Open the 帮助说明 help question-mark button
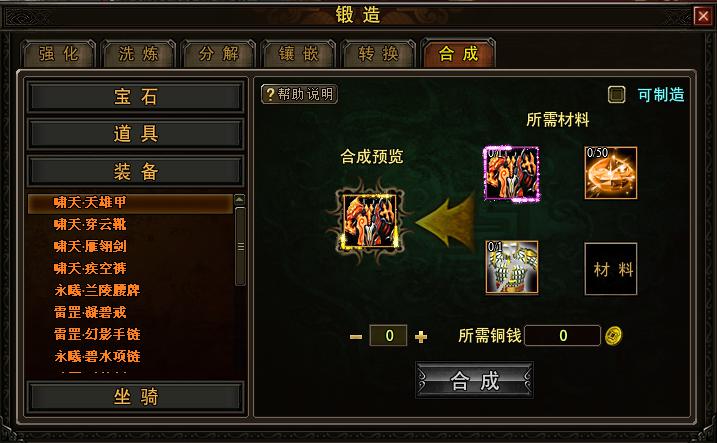 pyautogui.click(x=299, y=94)
